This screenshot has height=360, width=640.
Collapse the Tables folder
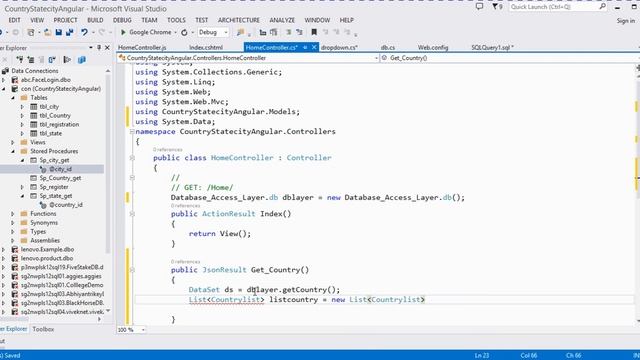point(13,98)
